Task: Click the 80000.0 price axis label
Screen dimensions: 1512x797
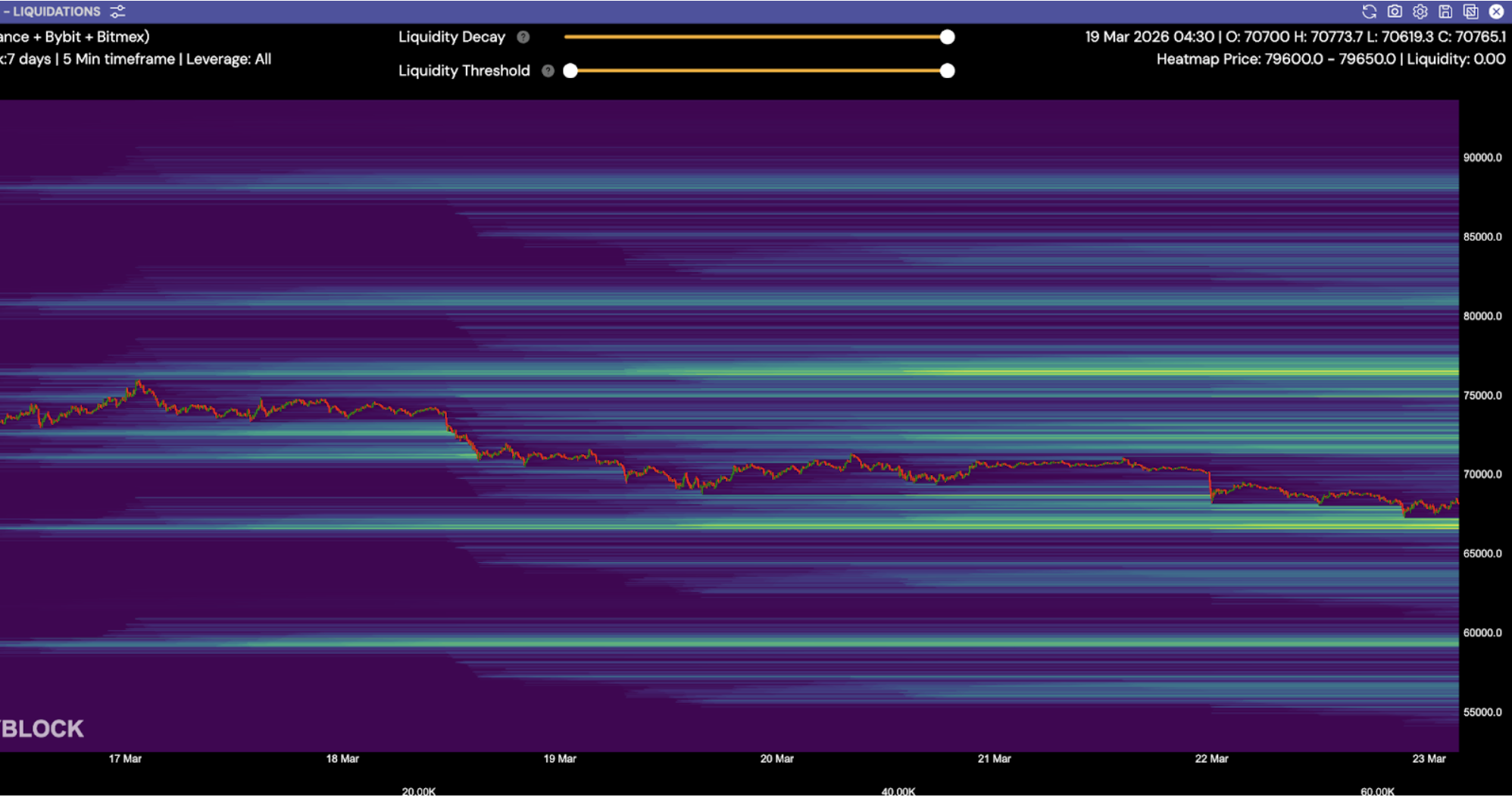Action: click(1482, 316)
